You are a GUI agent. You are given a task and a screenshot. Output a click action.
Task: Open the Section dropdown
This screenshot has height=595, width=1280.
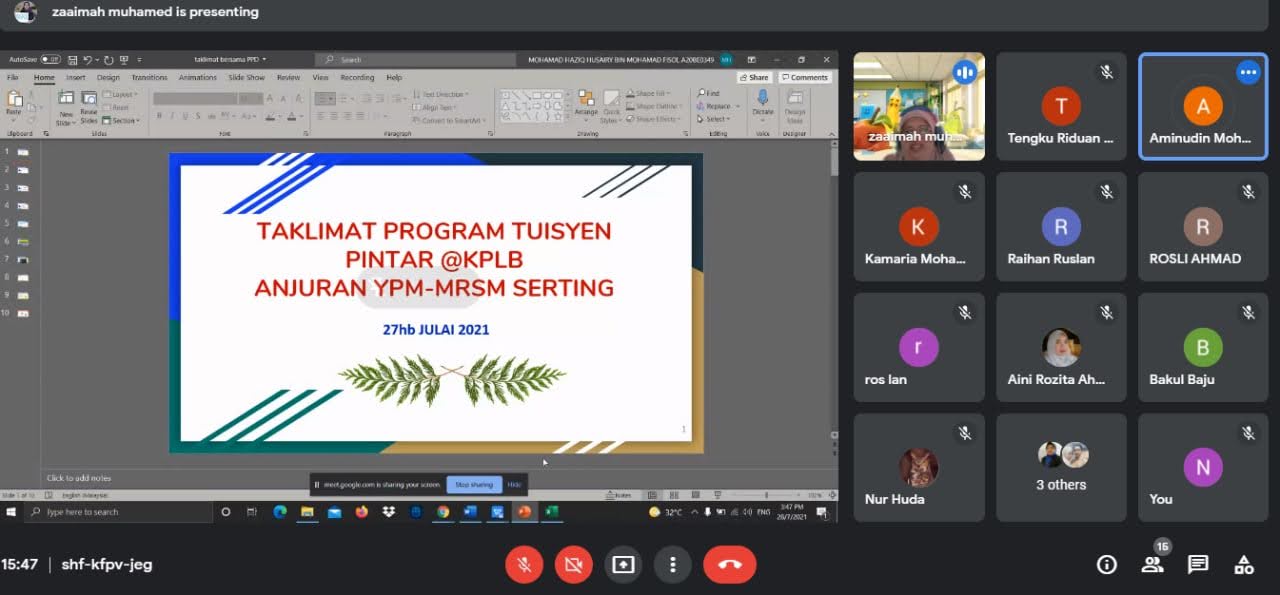(121, 120)
